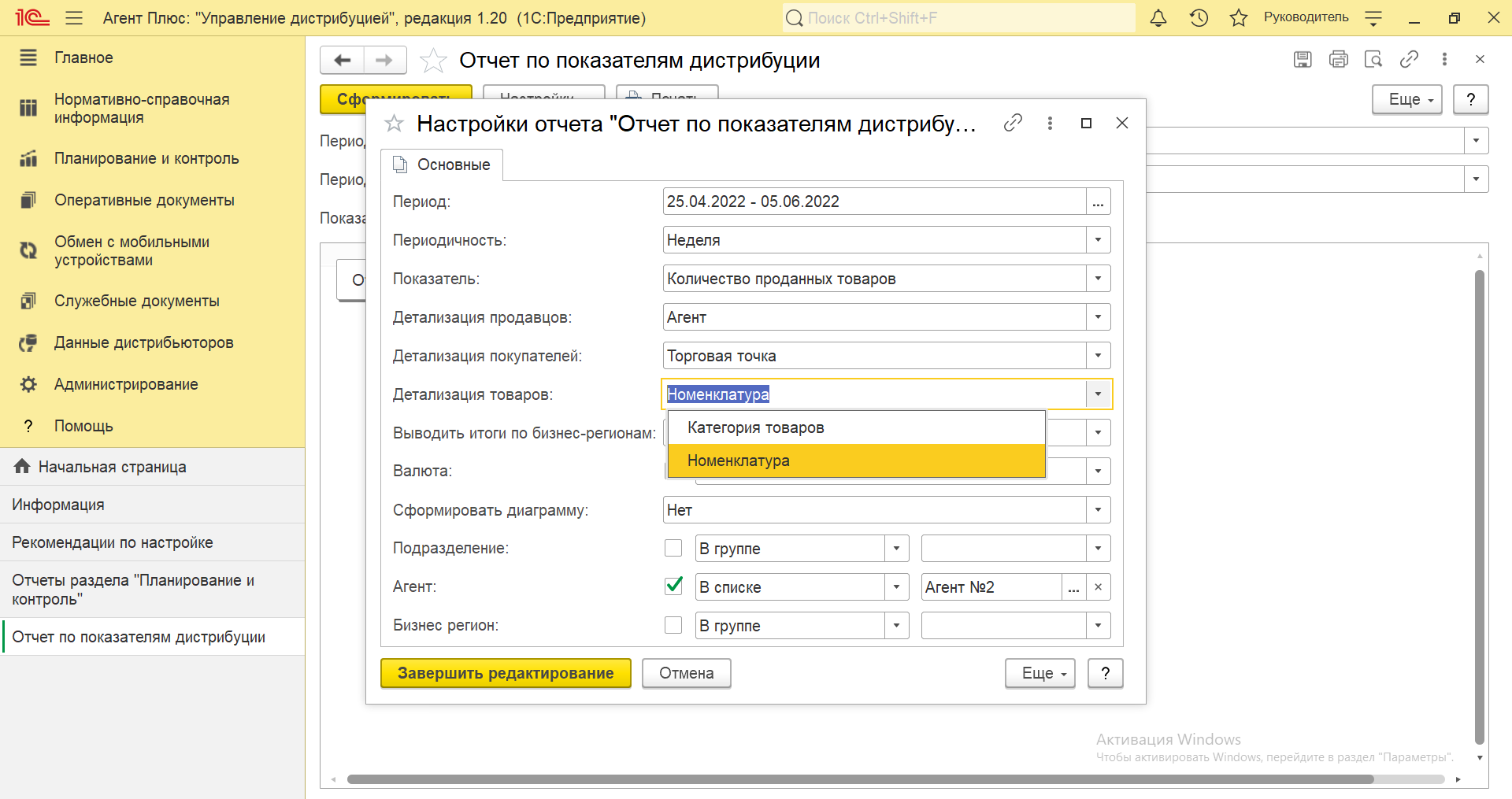Go to Начальная страница home icon
This screenshot has height=799, width=1512.
point(22,467)
